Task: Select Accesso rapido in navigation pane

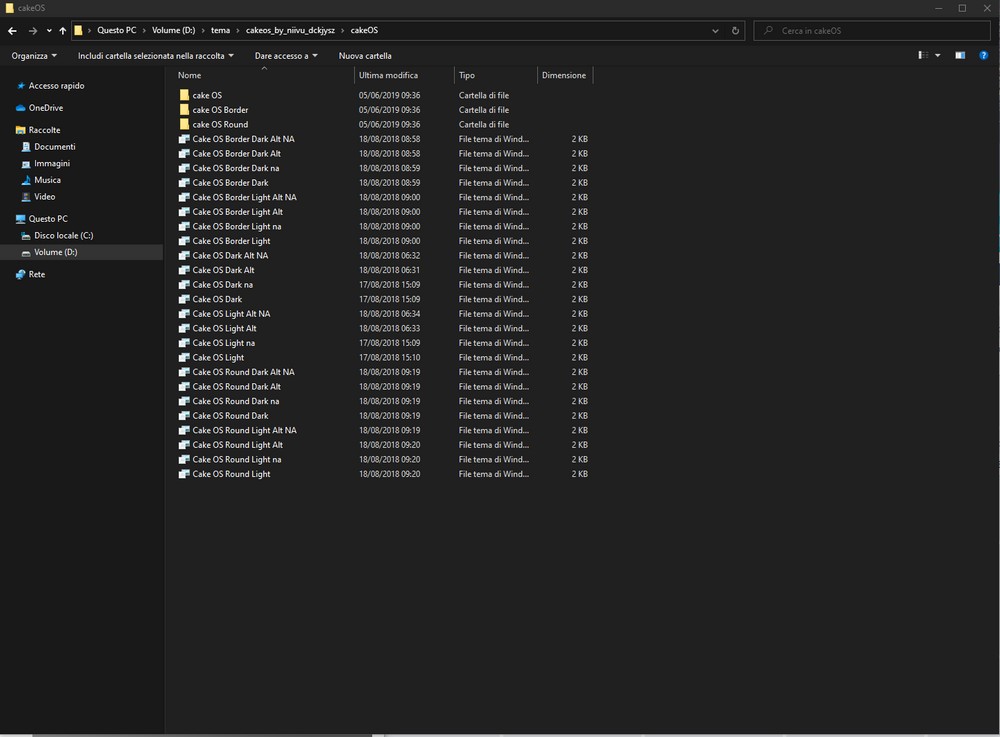Action: (x=56, y=86)
